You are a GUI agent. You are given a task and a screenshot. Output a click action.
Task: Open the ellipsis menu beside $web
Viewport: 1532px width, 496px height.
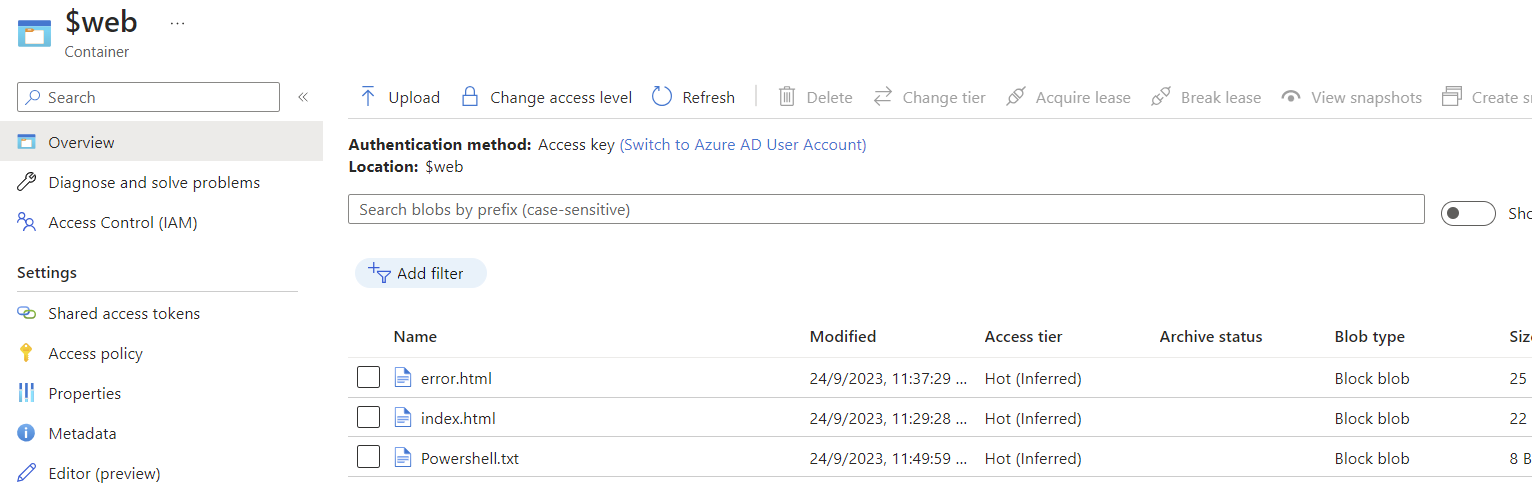pyautogui.click(x=177, y=23)
